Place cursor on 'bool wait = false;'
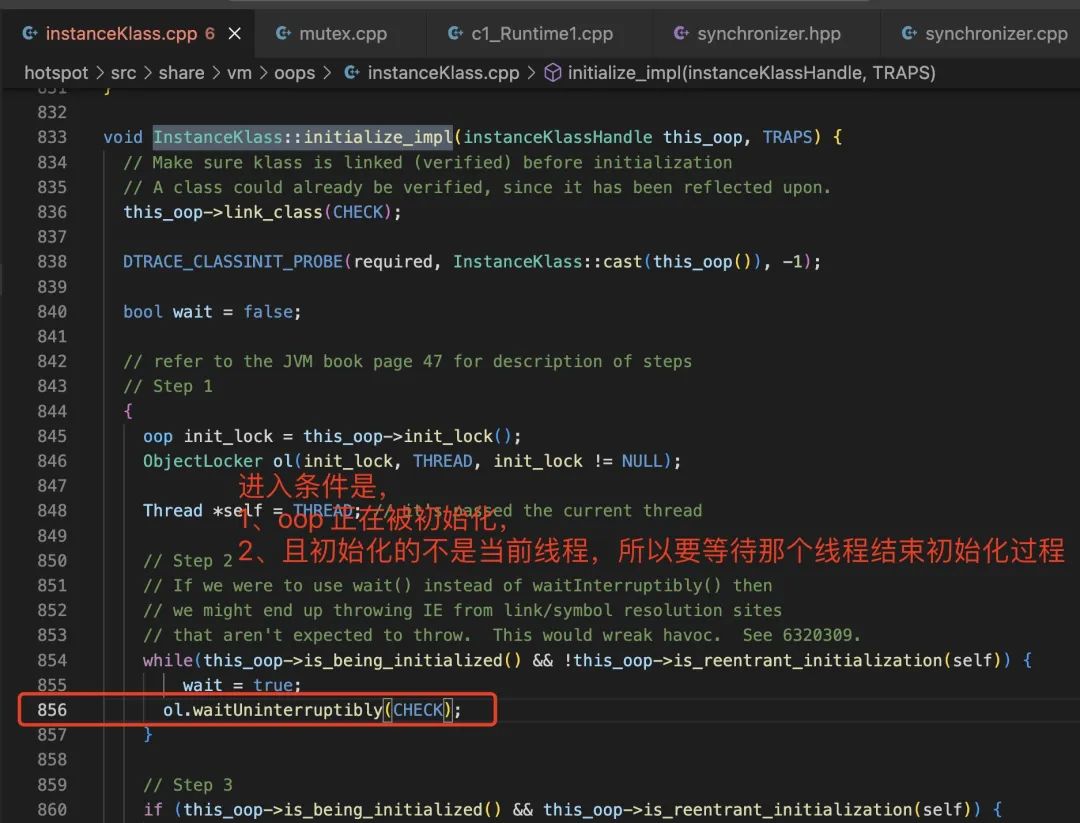1080x823 pixels. tap(212, 312)
